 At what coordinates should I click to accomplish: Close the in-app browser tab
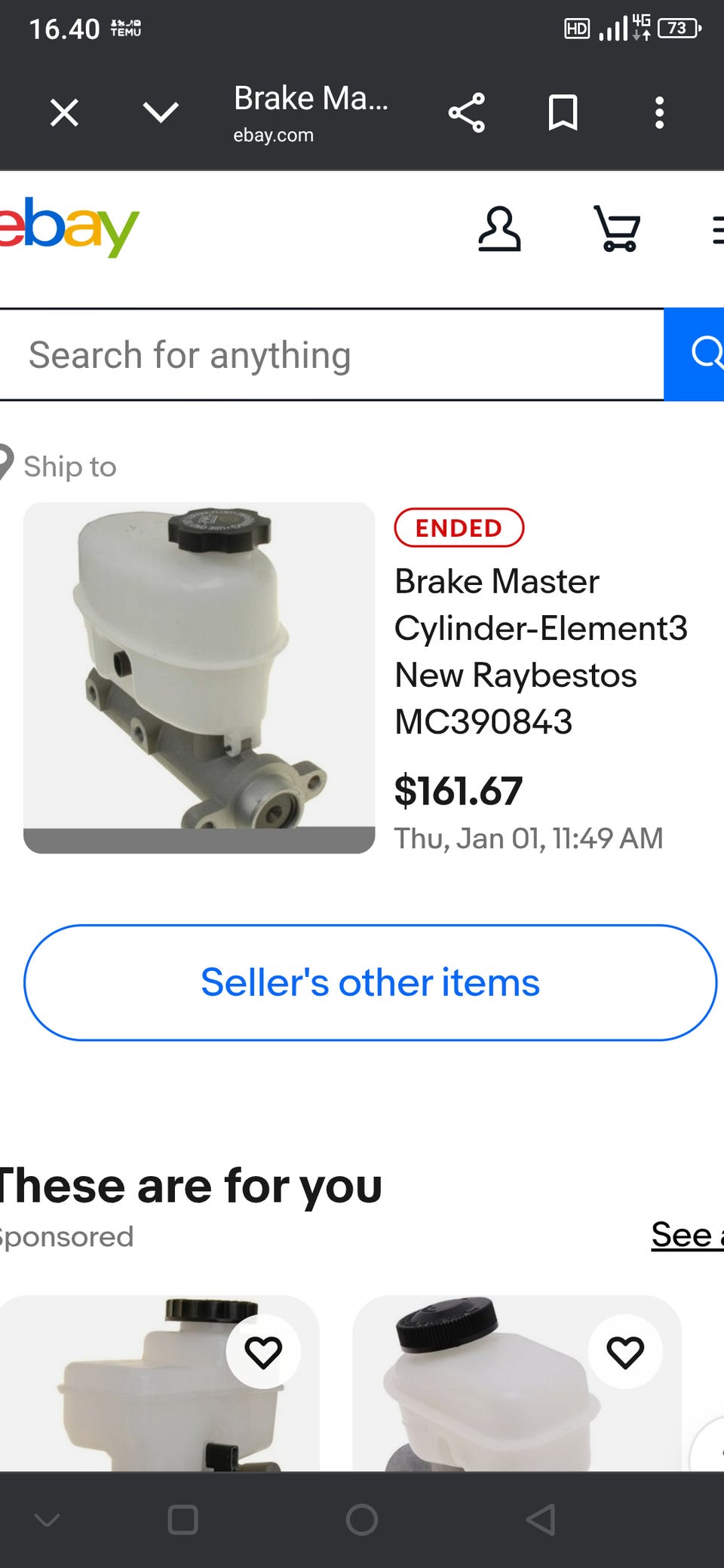click(x=64, y=113)
